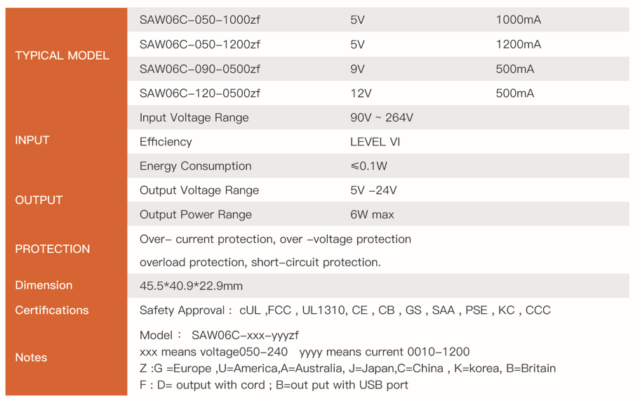The height and width of the screenshot is (401, 640).
Task: Click the INPUT section header
Action: click(x=33, y=141)
